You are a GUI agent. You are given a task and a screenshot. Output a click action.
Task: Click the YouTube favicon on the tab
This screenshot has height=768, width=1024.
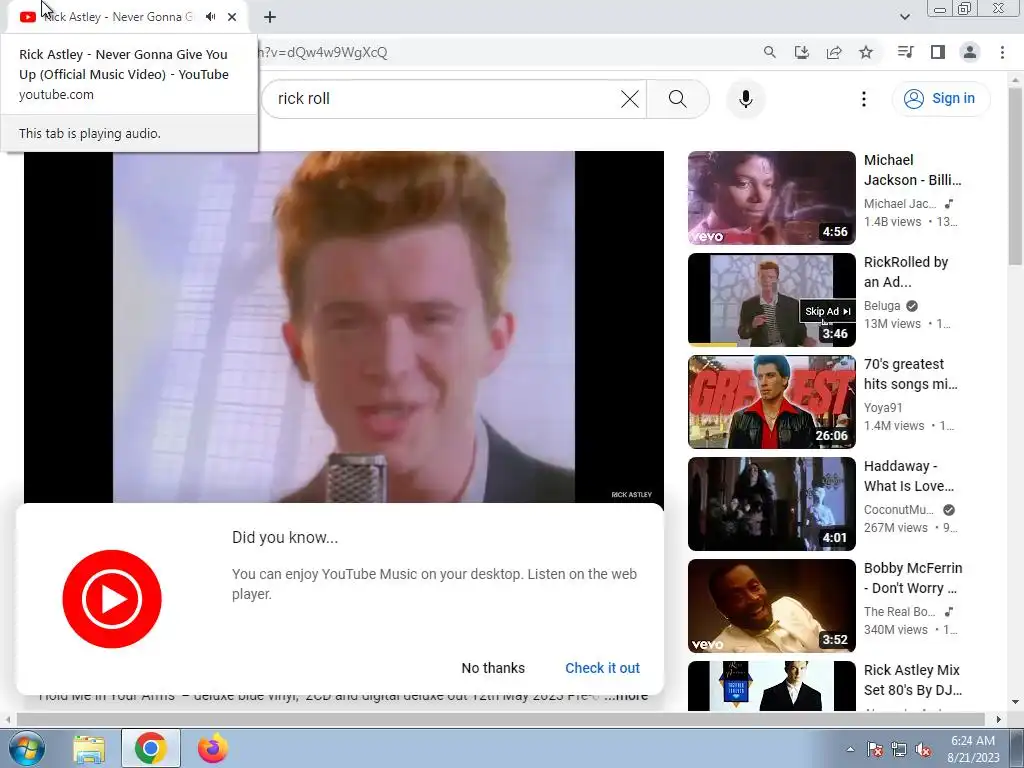coord(28,17)
